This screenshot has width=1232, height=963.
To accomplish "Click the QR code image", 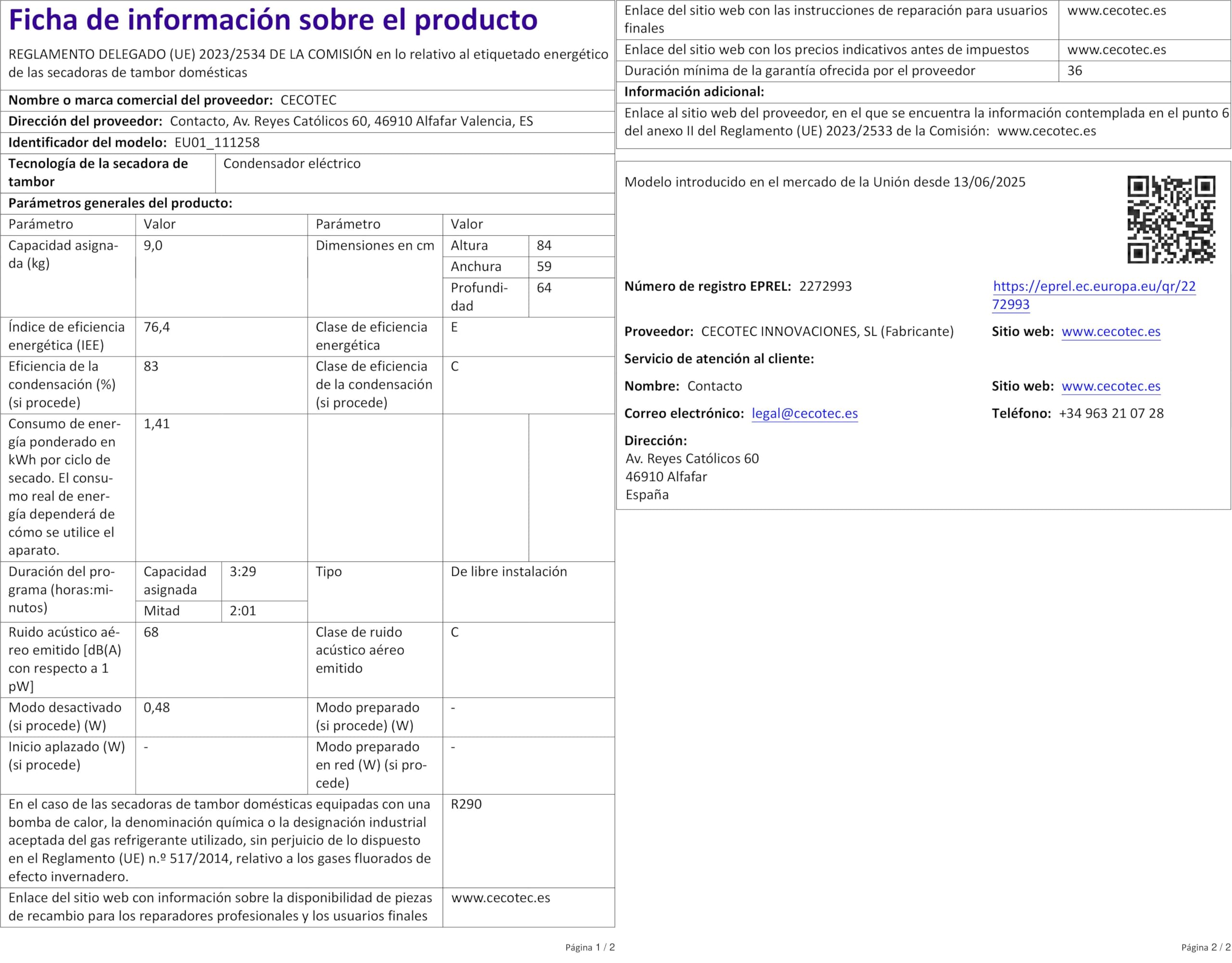I will pos(1171,219).
